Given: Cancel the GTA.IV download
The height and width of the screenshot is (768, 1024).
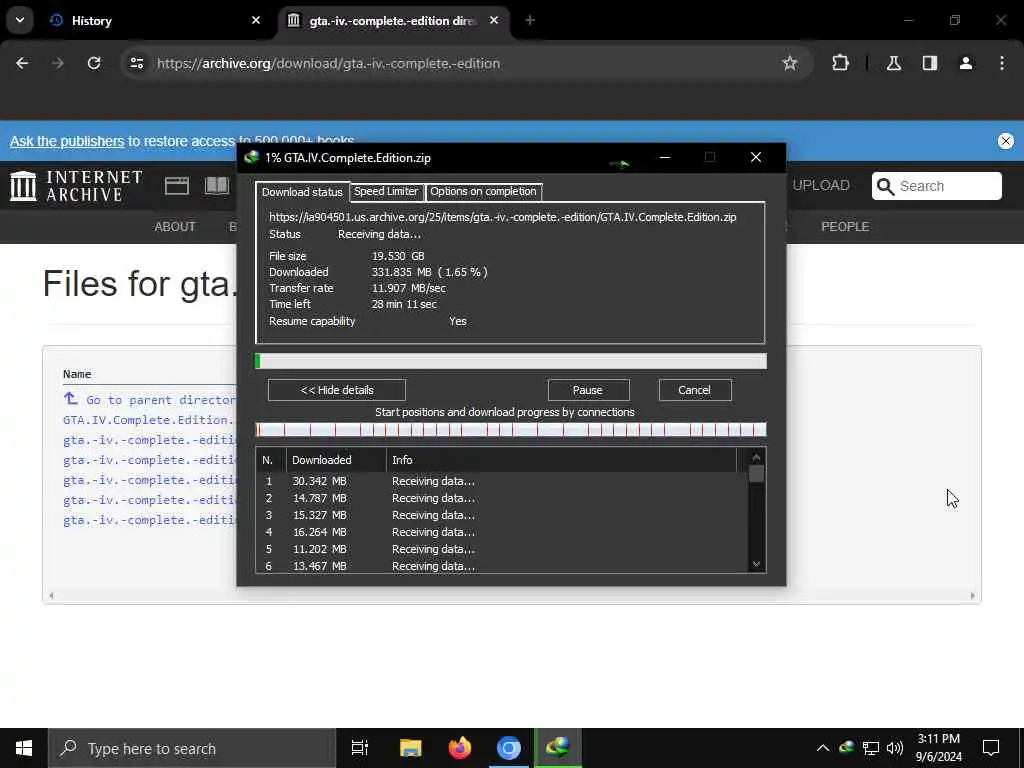Looking at the screenshot, I should [x=695, y=390].
